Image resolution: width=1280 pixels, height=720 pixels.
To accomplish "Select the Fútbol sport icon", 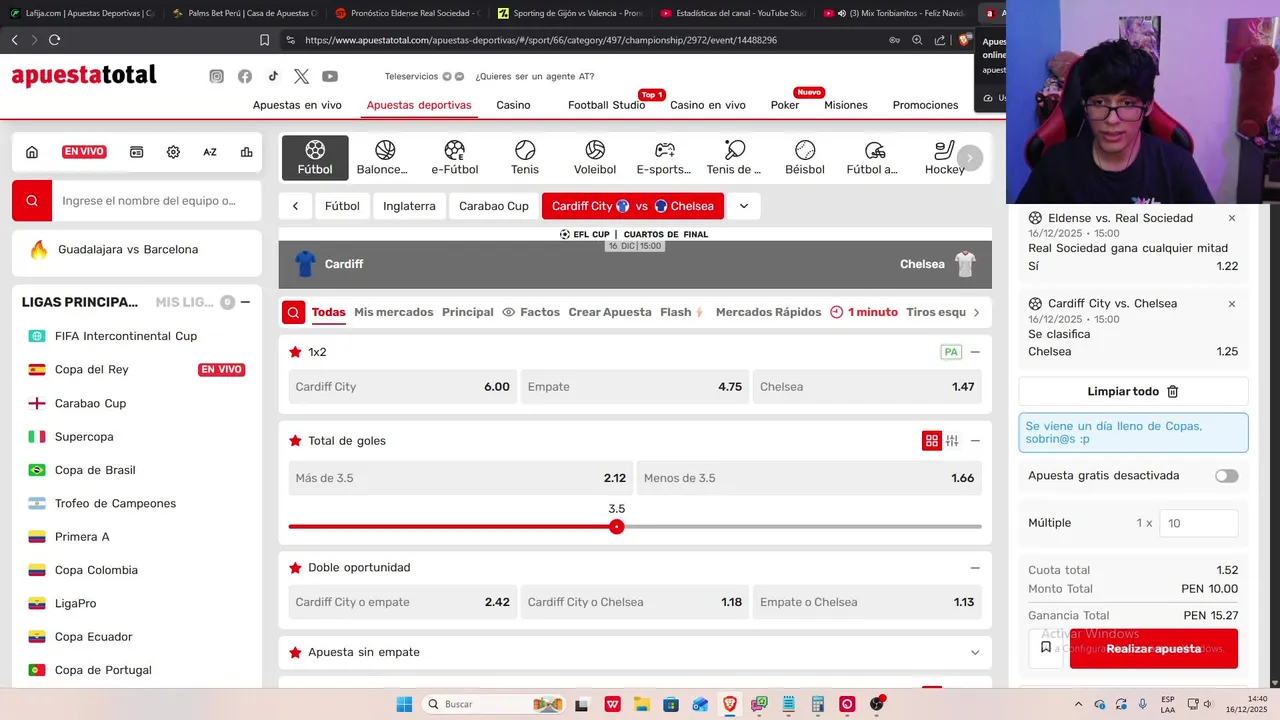I will click(315, 157).
